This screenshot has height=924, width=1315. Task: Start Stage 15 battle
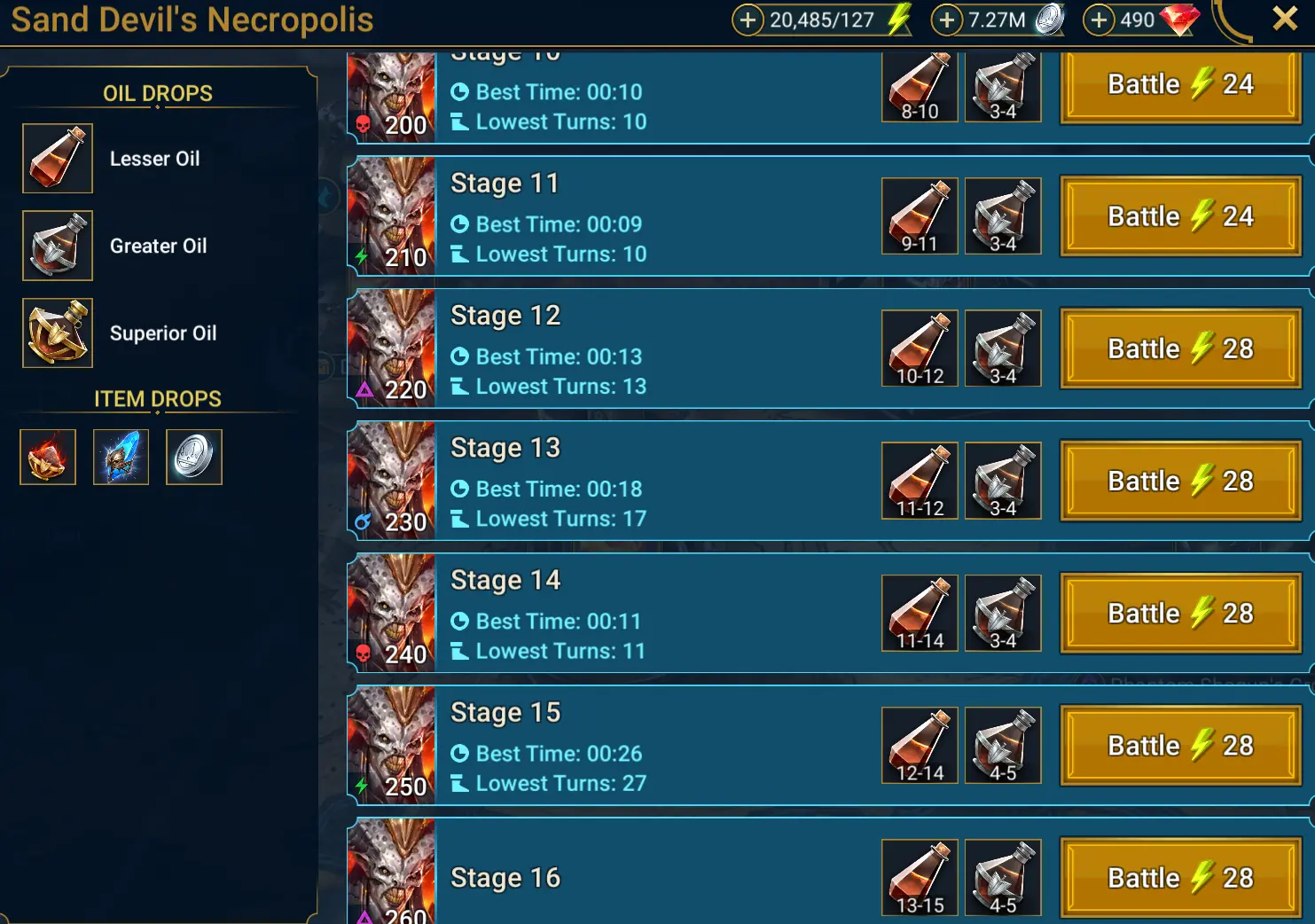point(1180,746)
